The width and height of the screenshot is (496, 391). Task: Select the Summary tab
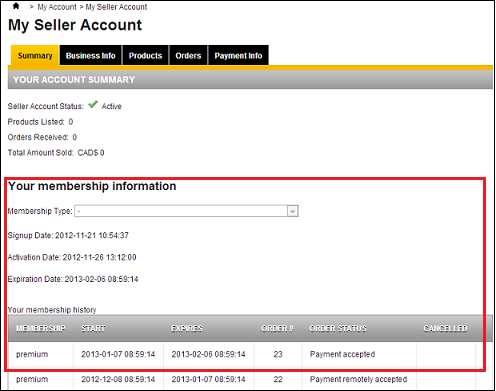(35, 55)
